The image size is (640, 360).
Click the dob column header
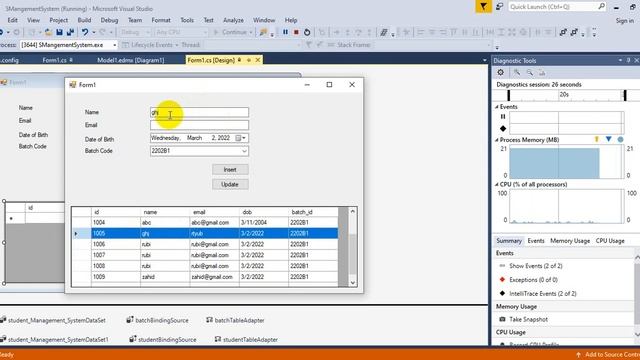264,212
